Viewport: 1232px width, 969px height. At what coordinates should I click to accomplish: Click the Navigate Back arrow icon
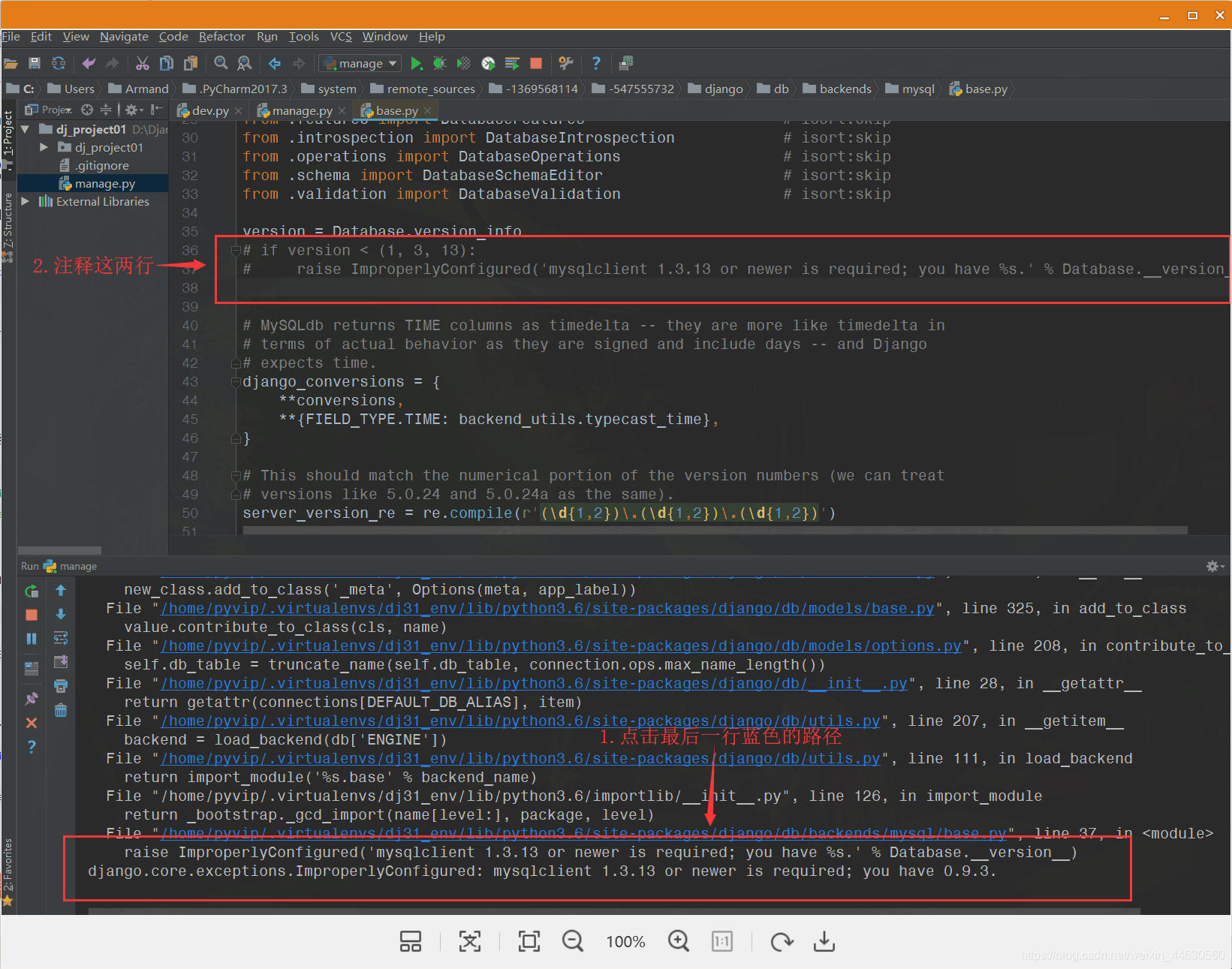tap(275, 64)
